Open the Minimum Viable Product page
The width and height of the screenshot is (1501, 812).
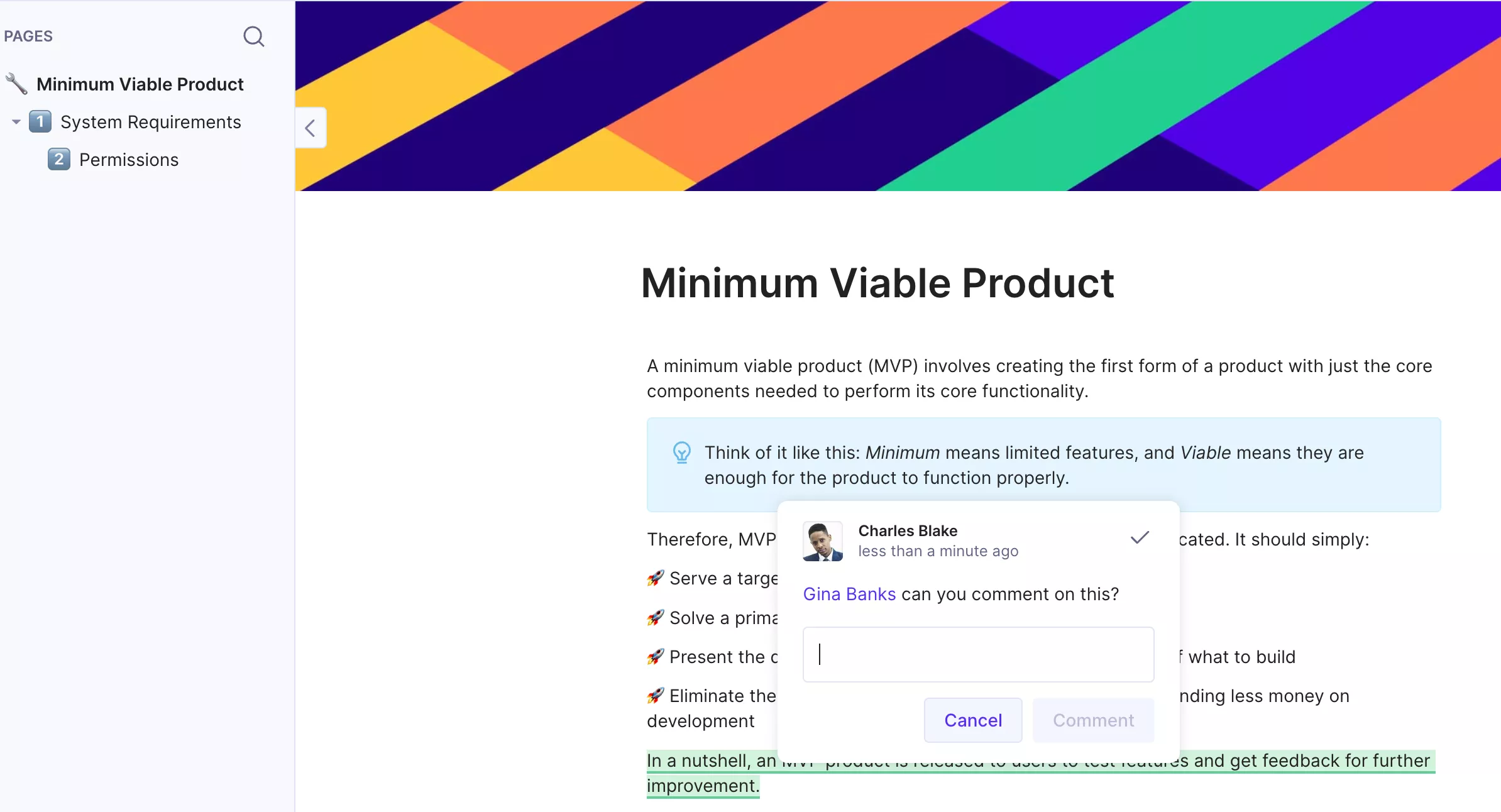[x=140, y=84]
